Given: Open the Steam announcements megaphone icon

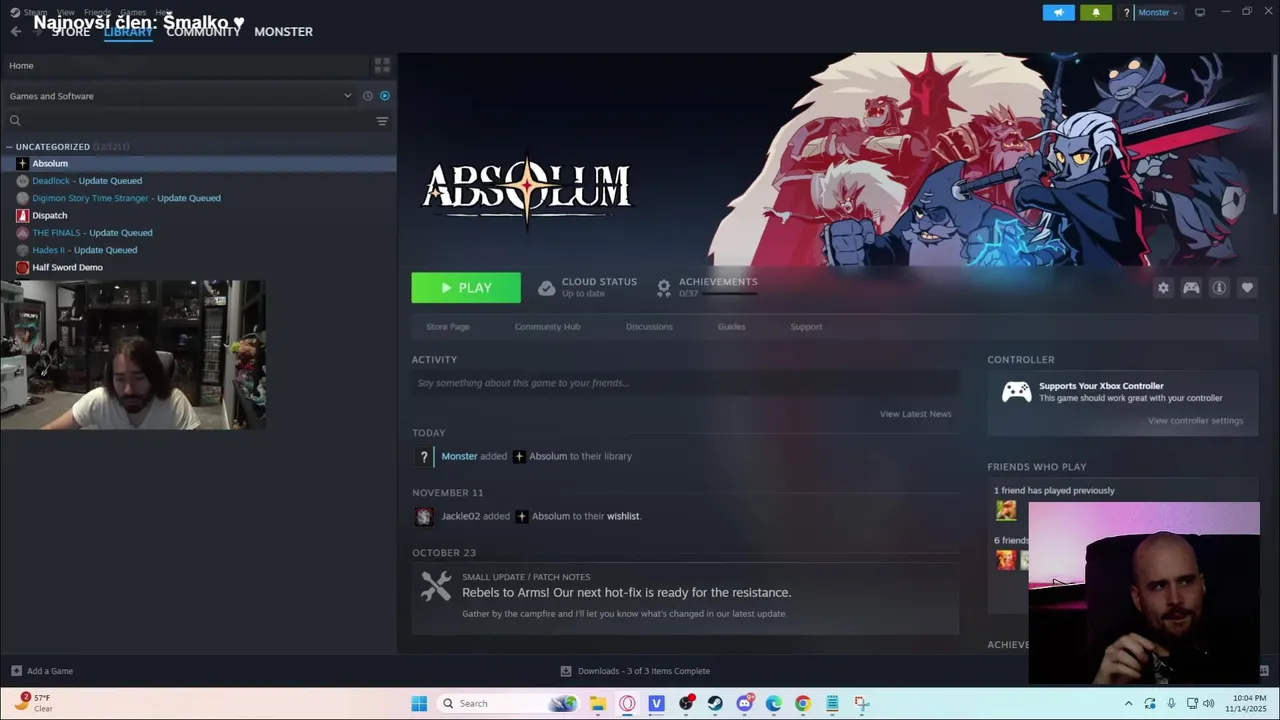Looking at the screenshot, I should (1058, 12).
